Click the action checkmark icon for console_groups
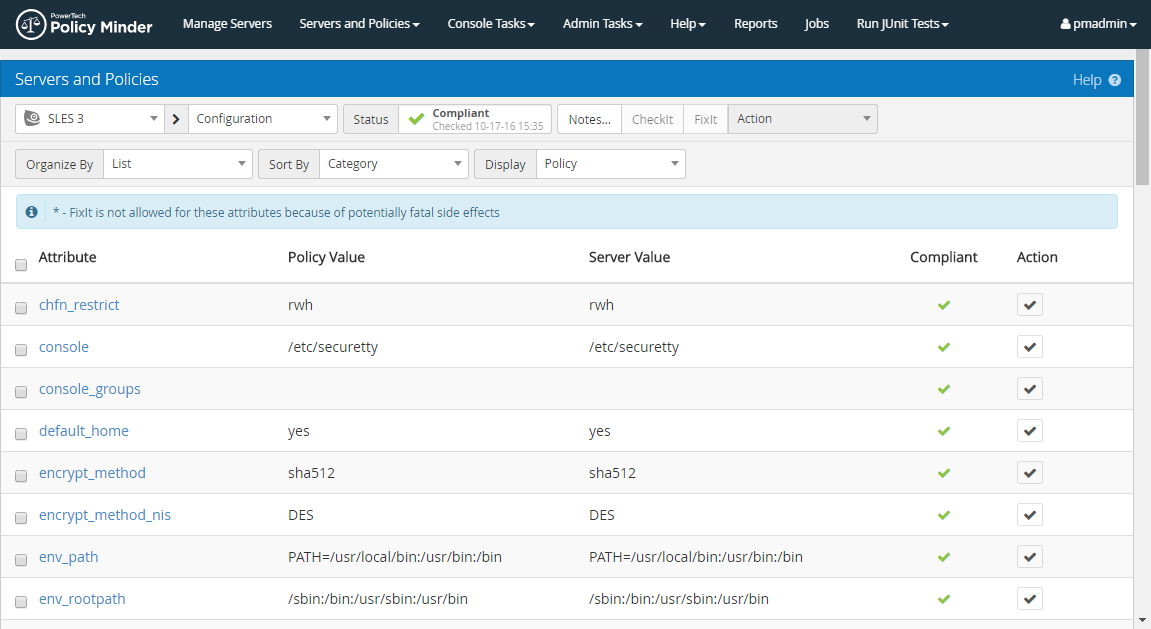 [1029, 389]
